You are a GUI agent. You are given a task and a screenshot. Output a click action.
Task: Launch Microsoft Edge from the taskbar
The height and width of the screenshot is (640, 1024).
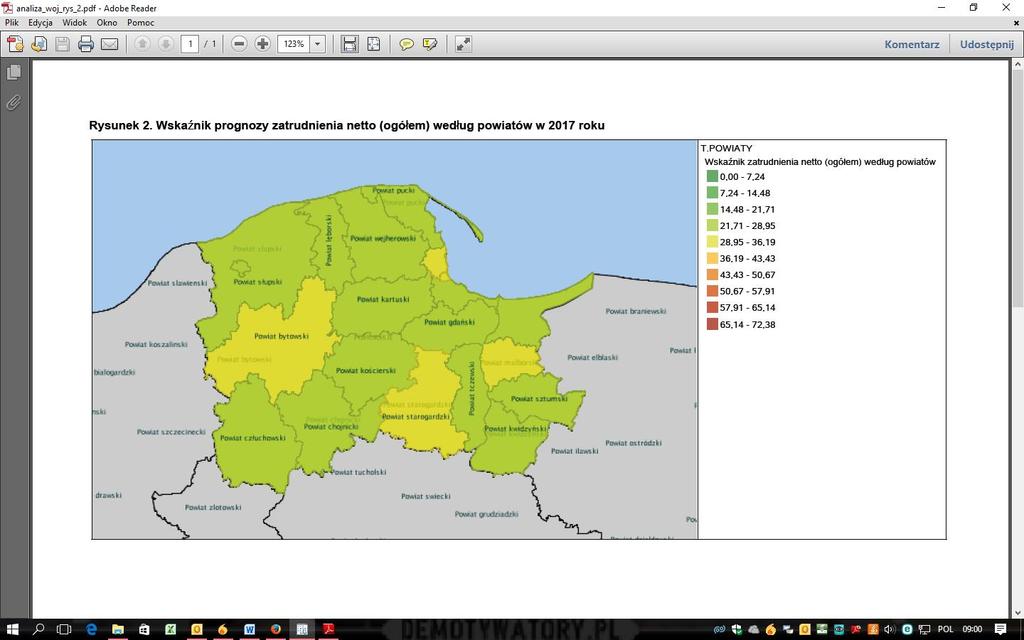tap(91, 630)
